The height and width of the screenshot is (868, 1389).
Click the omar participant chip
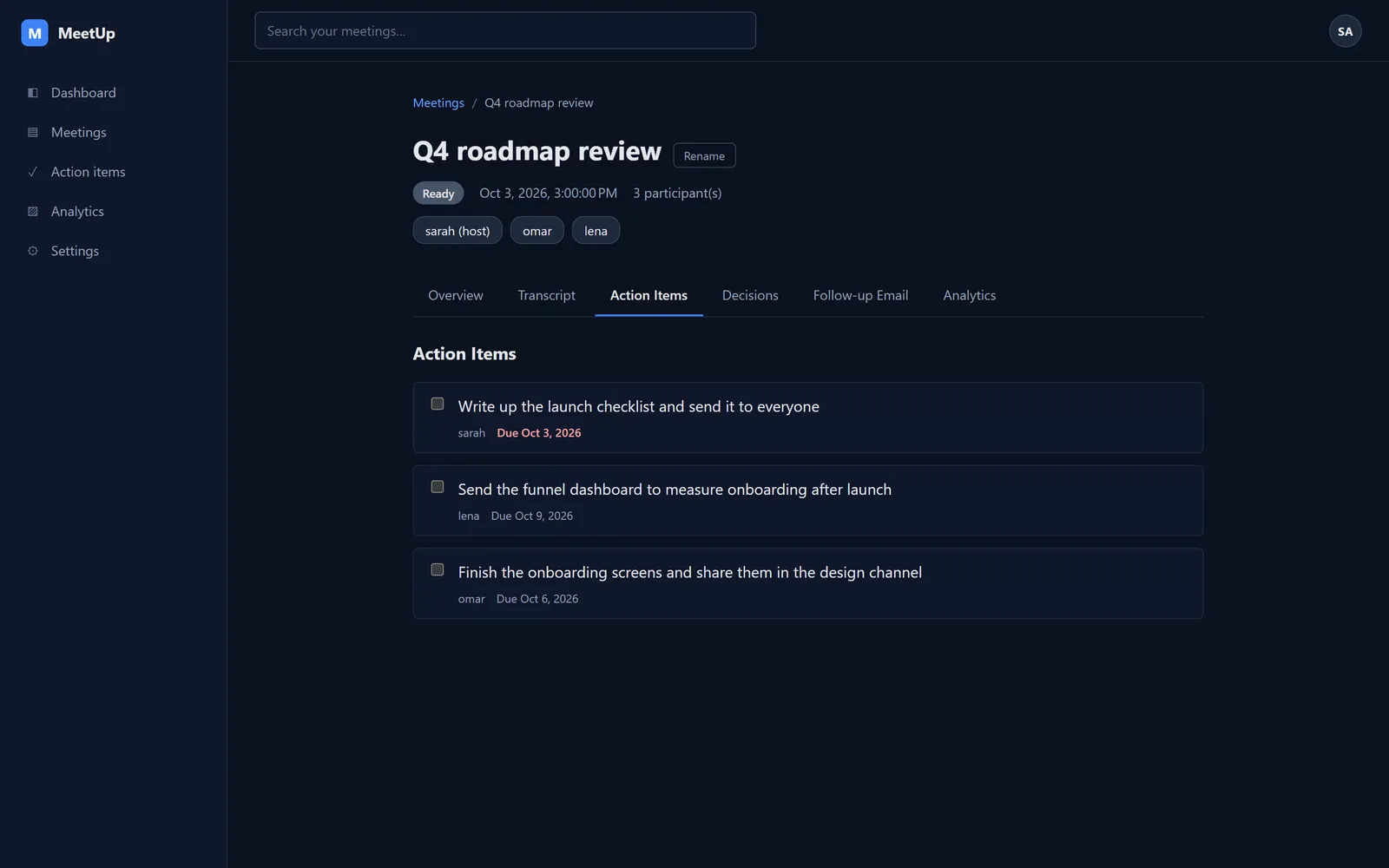[537, 230]
